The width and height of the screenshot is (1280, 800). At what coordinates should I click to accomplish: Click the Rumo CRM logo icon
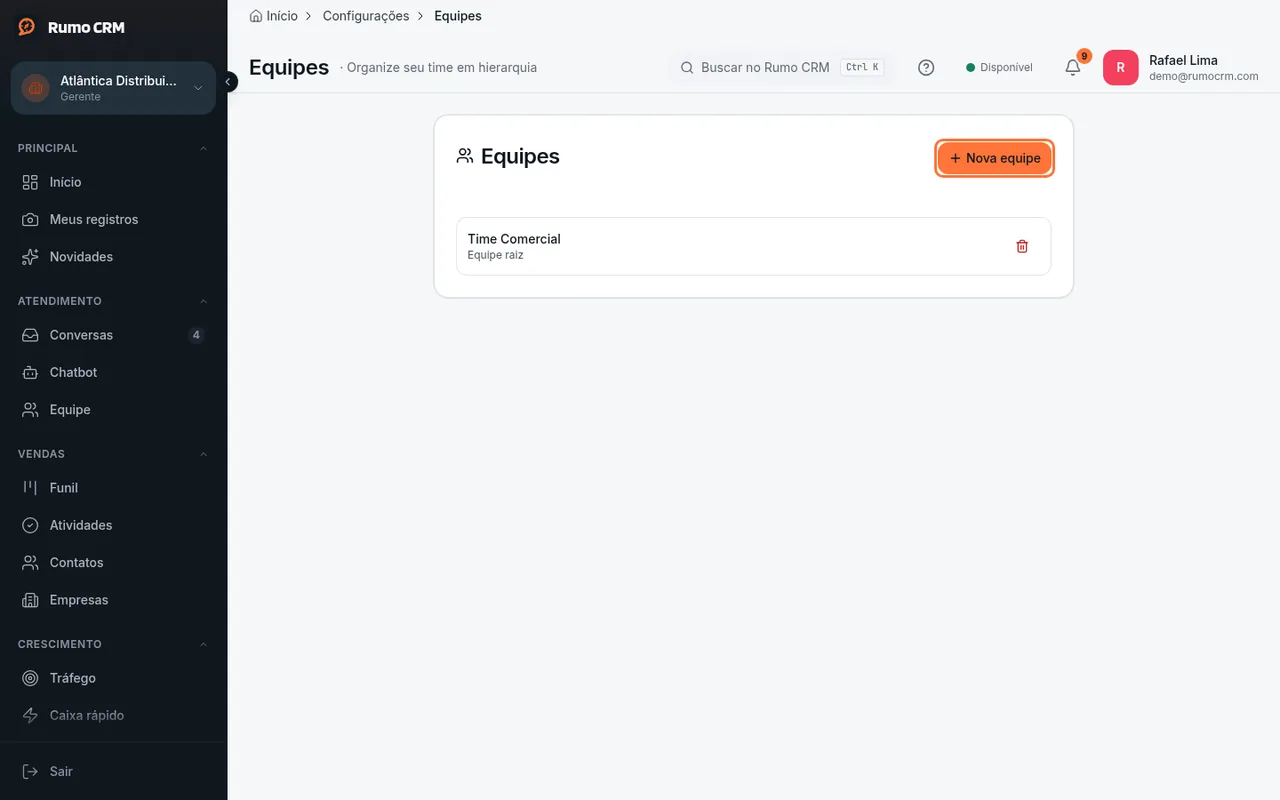click(x=27, y=27)
